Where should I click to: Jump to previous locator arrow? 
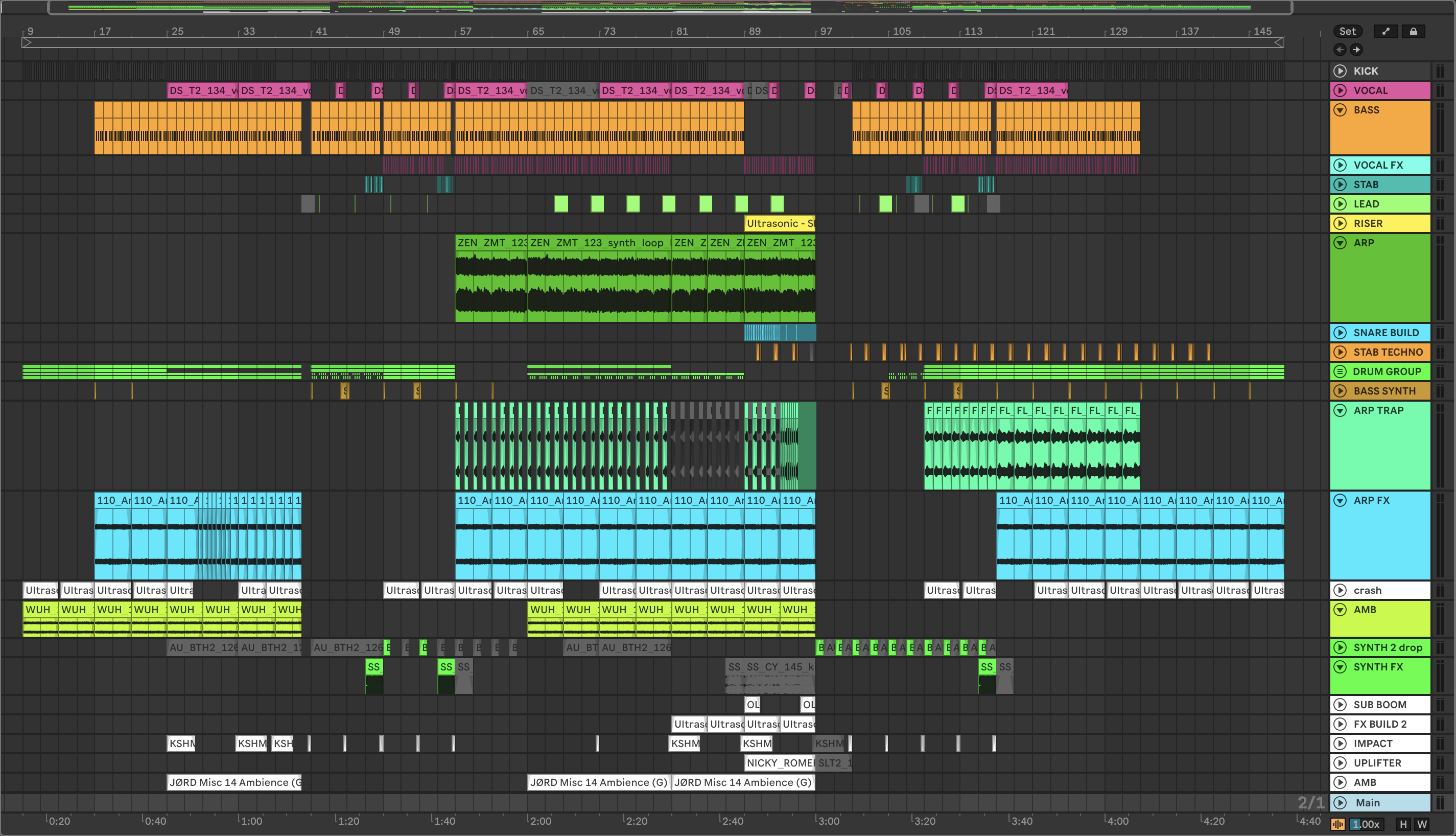click(1340, 50)
